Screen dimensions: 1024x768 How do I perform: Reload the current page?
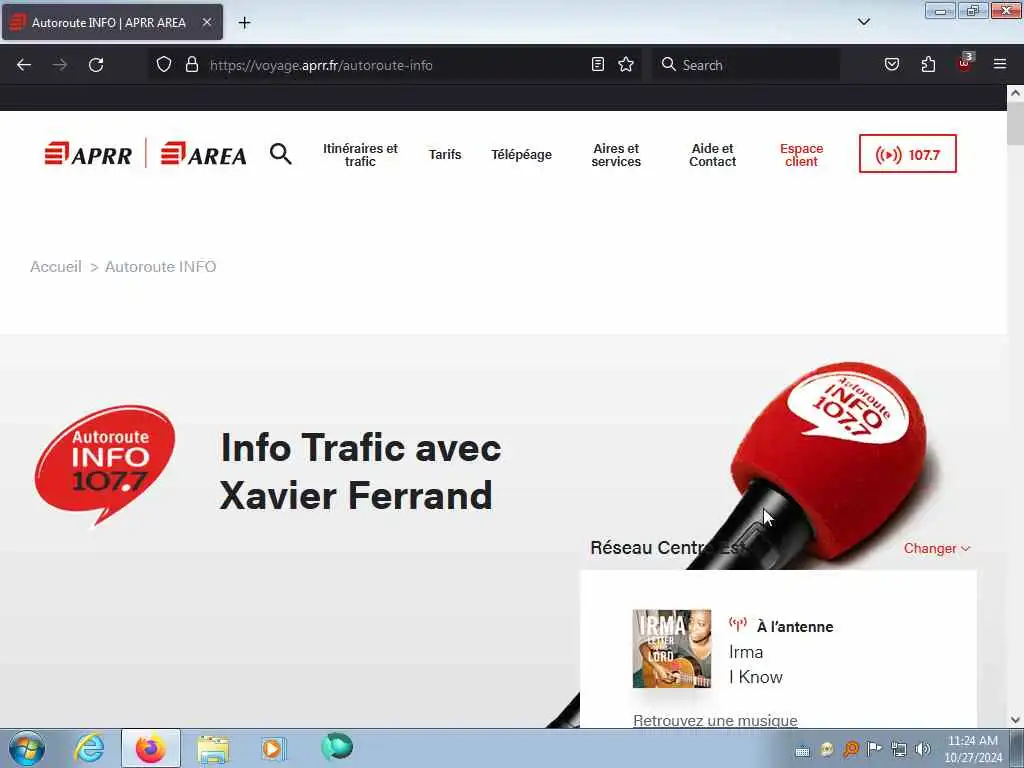(96, 65)
